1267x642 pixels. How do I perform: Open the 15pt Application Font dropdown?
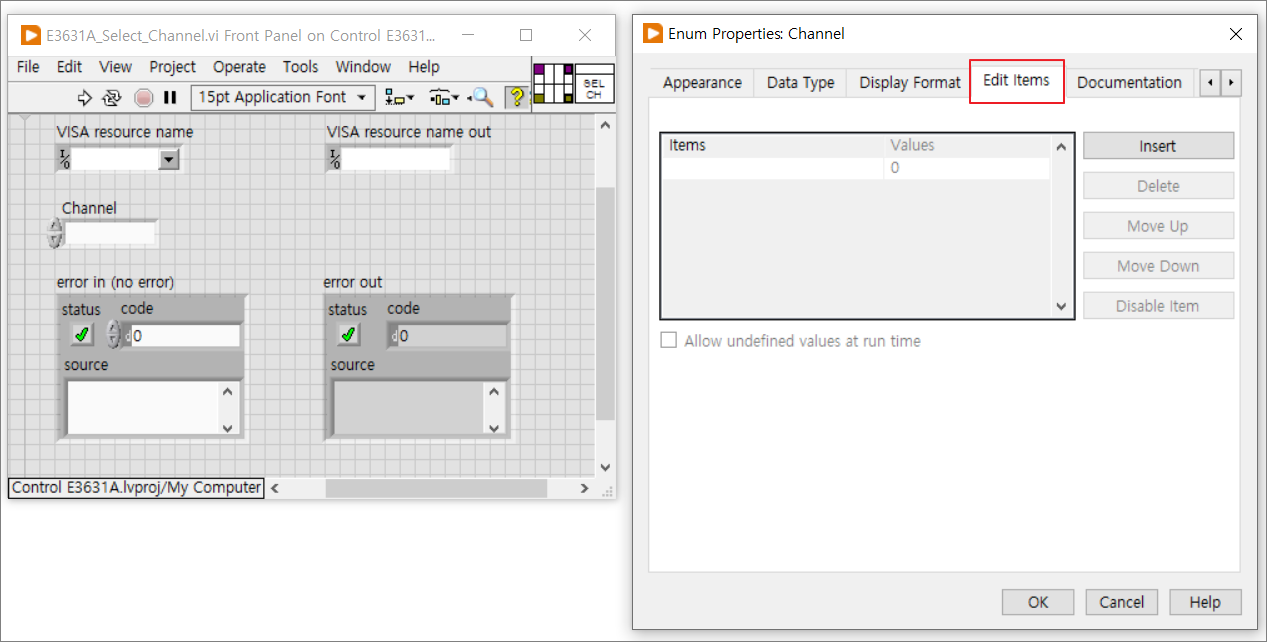[x=283, y=97]
